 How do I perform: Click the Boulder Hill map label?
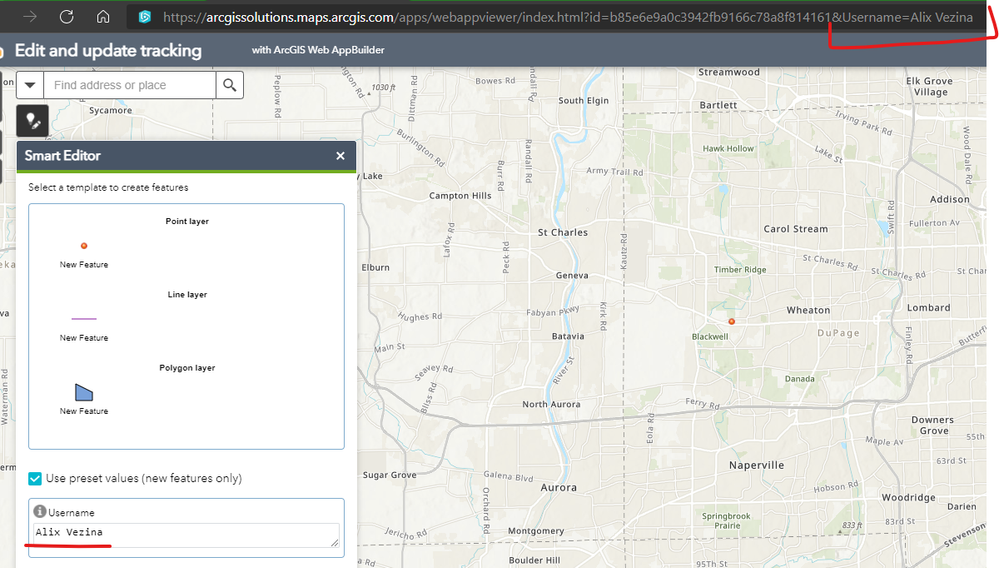pos(535,560)
